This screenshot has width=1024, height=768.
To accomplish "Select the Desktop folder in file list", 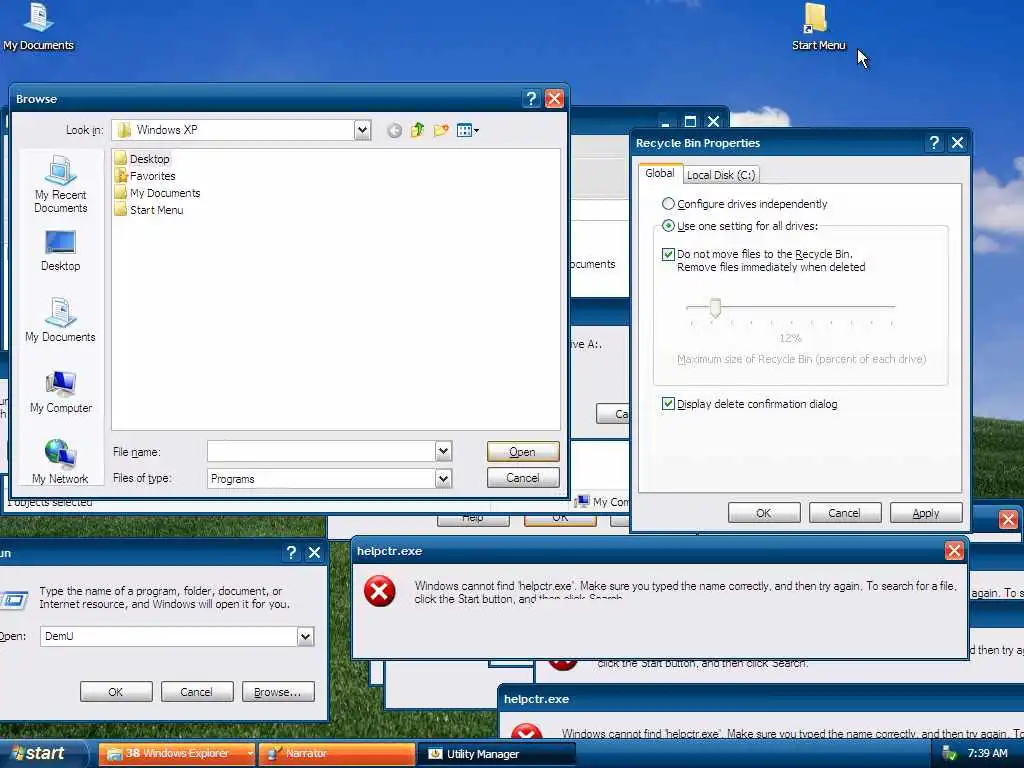I will coord(142,159).
